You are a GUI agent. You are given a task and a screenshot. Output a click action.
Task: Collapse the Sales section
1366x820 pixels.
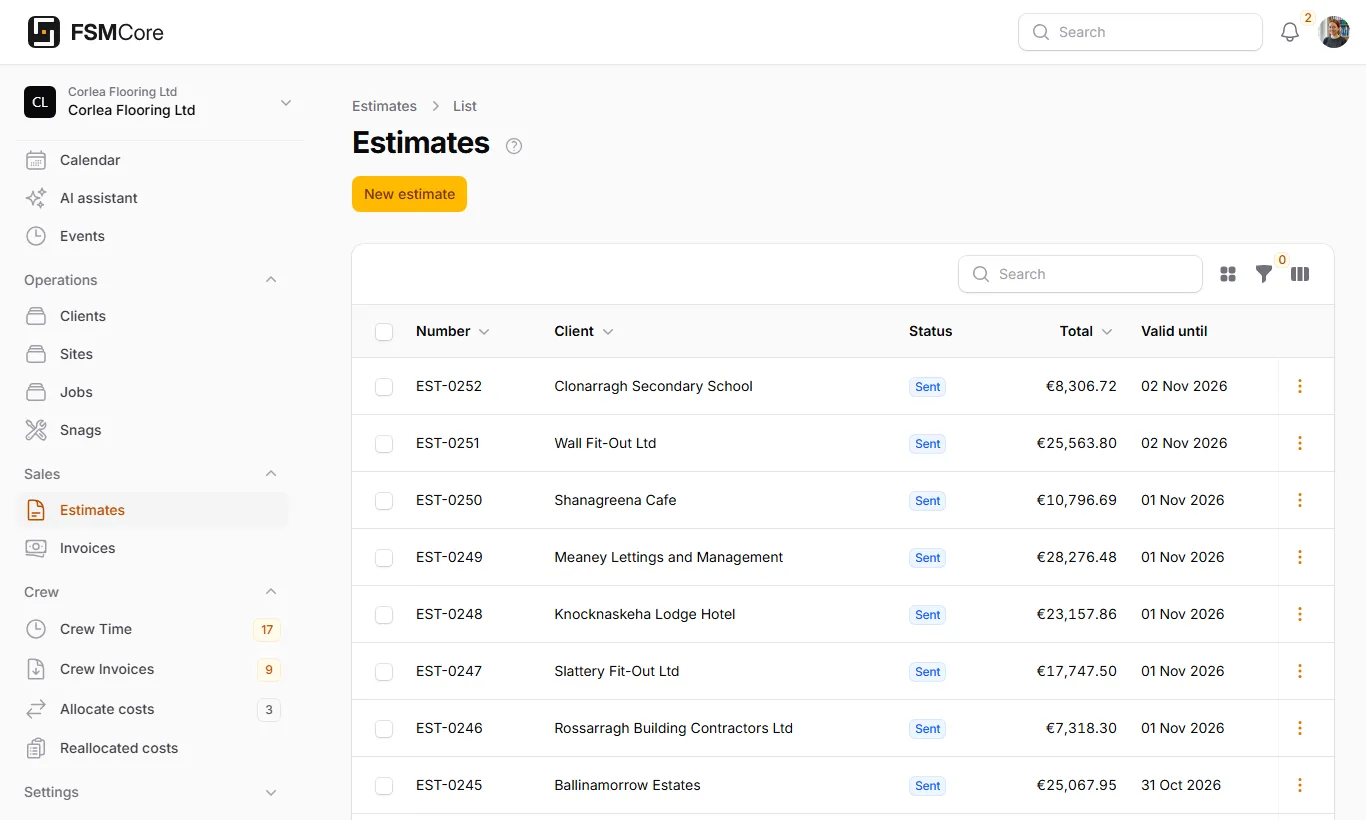click(x=271, y=474)
